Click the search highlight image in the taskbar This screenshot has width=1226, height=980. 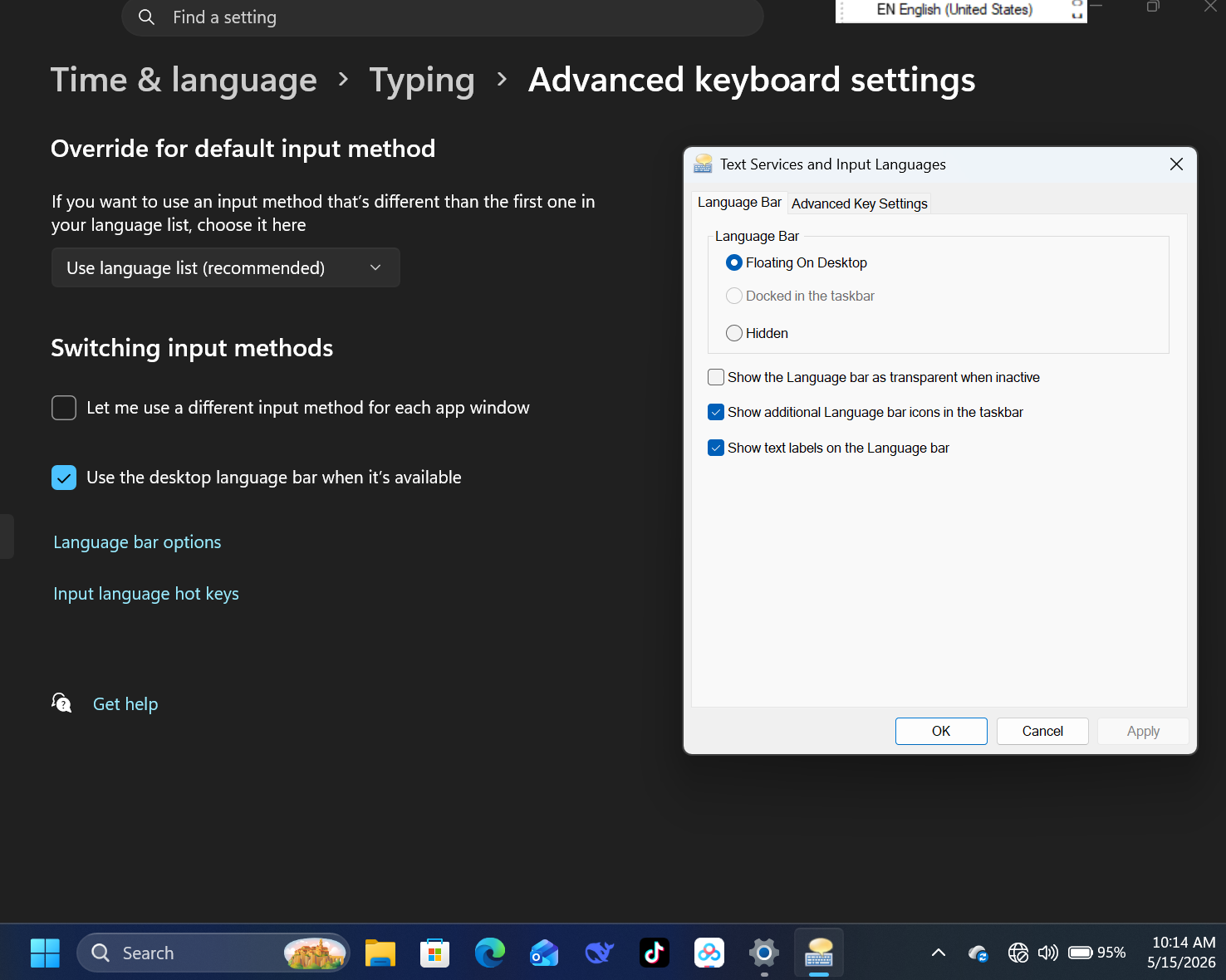tap(315, 953)
